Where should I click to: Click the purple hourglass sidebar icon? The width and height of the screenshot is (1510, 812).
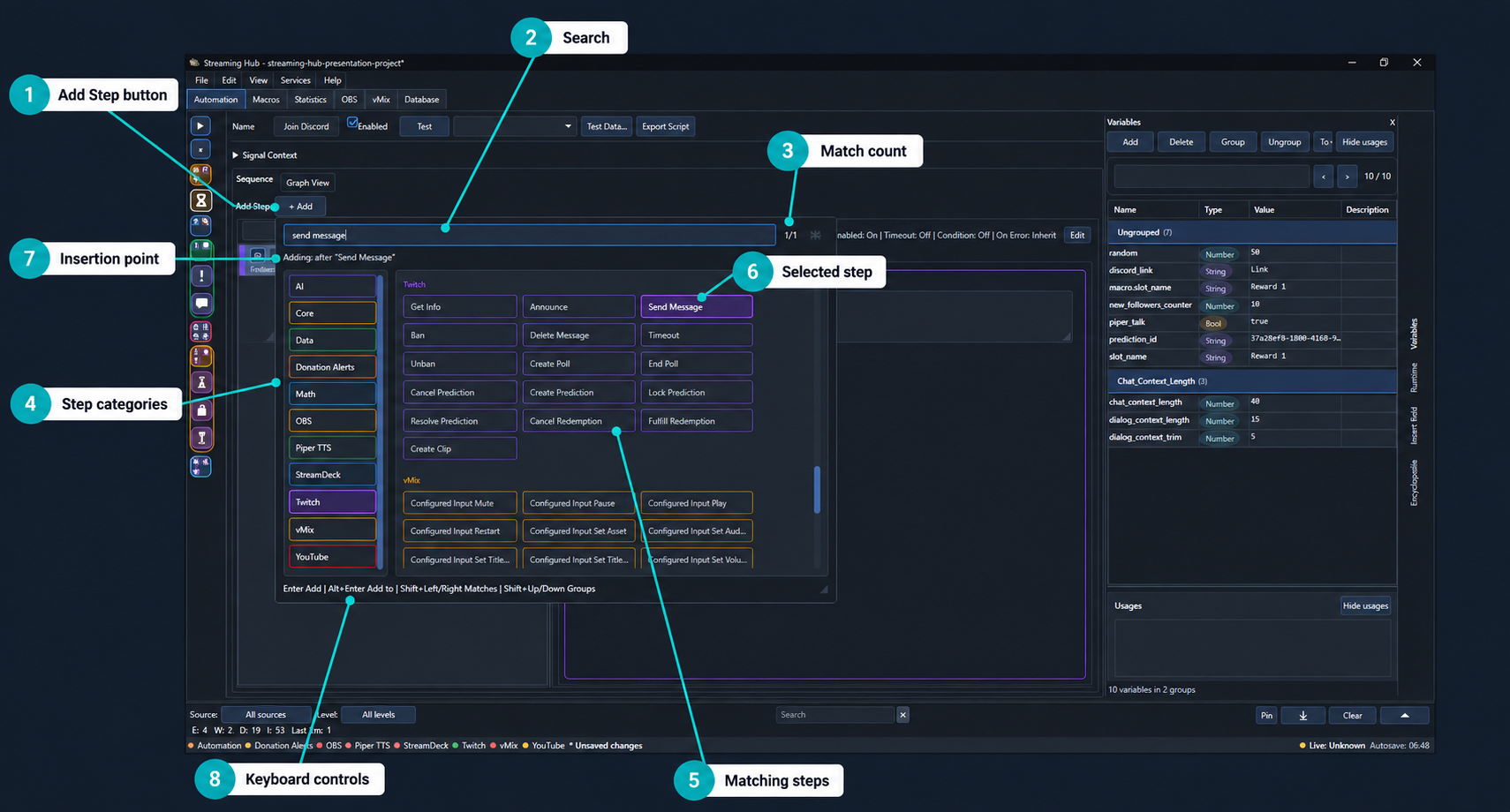coord(201,382)
